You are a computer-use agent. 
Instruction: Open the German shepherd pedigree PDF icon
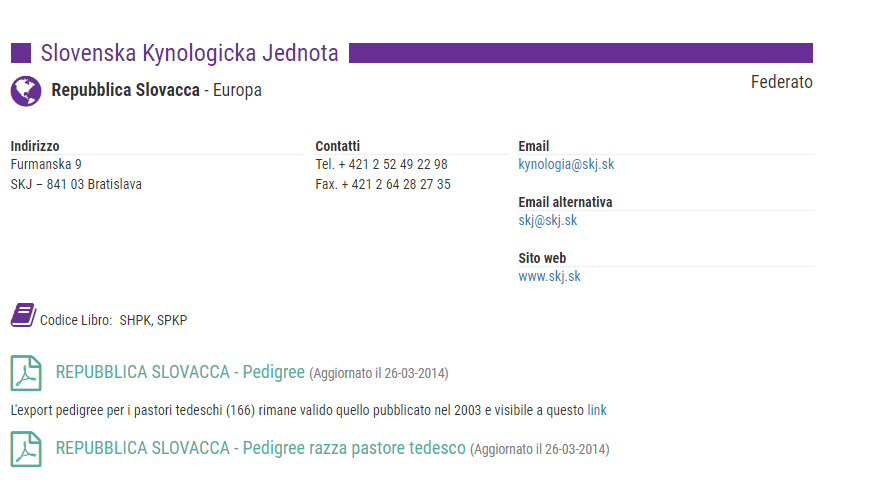click(x=26, y=449)
